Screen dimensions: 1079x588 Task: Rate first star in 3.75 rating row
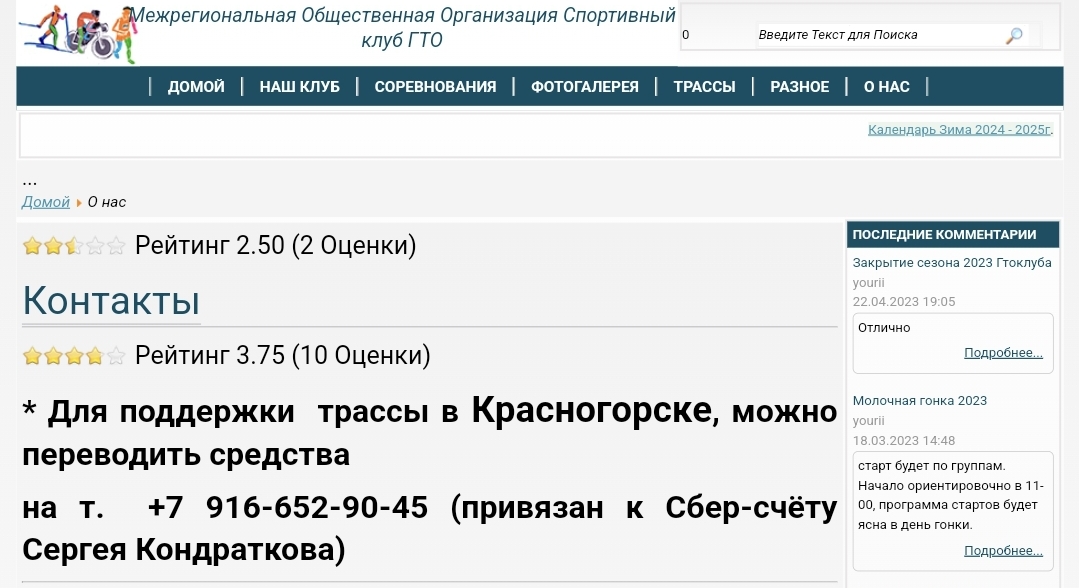tap(32, 356)
